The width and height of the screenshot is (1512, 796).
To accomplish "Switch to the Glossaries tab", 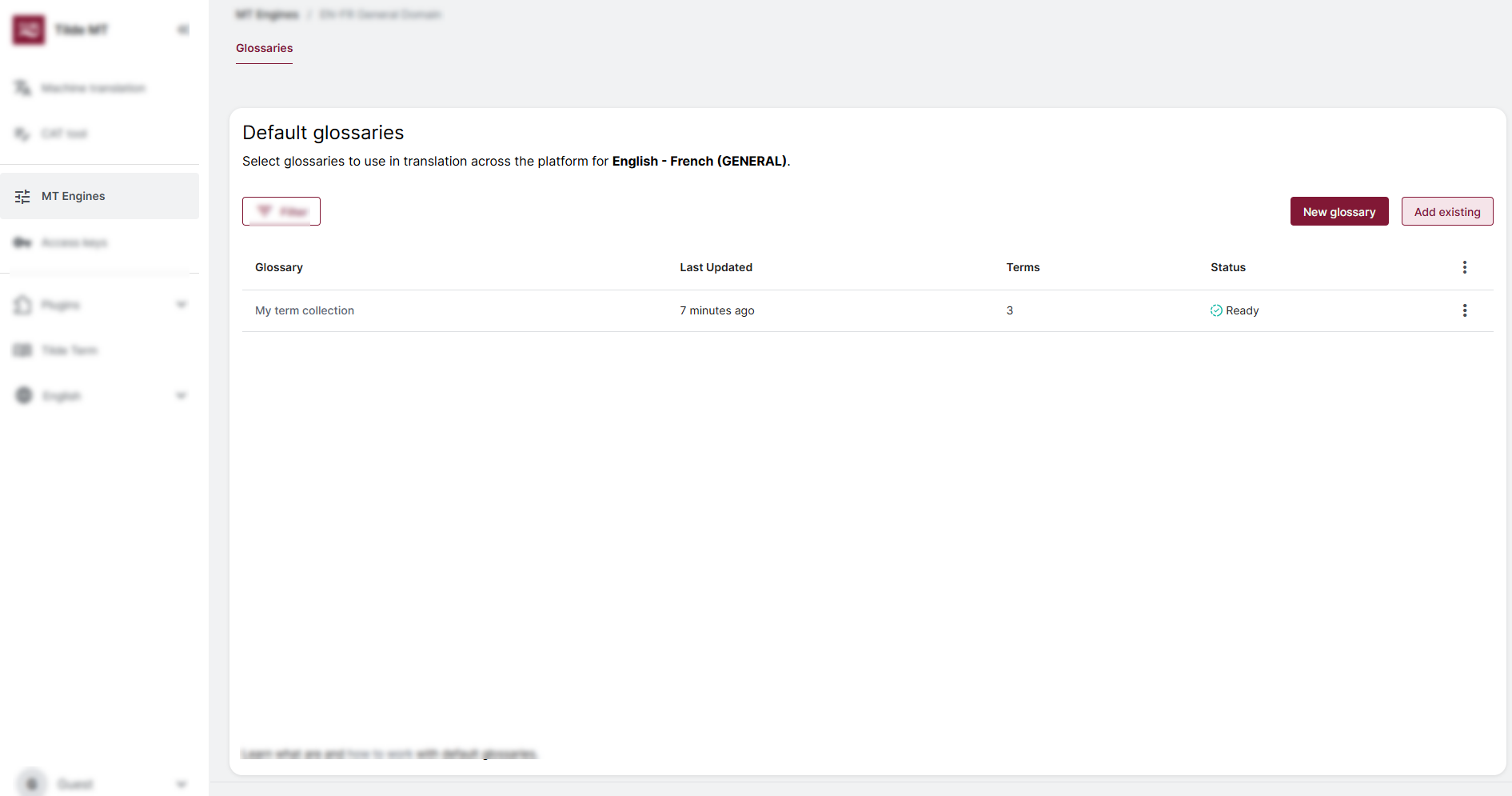I will click(264, 48).
